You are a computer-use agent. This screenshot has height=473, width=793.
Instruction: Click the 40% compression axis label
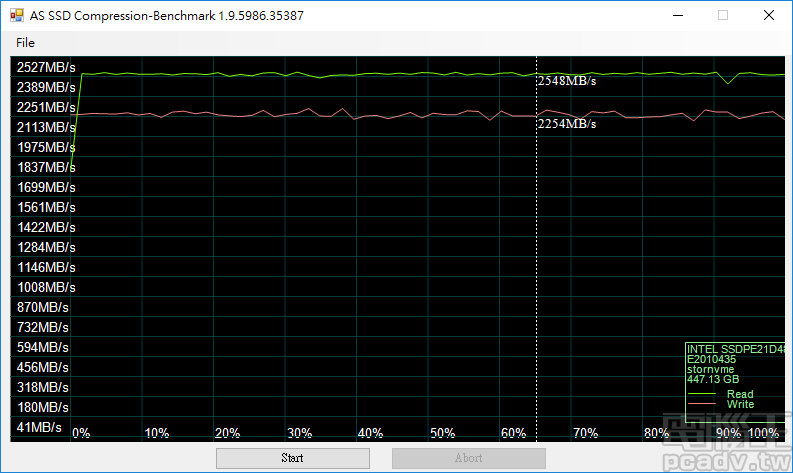[370, 433]
